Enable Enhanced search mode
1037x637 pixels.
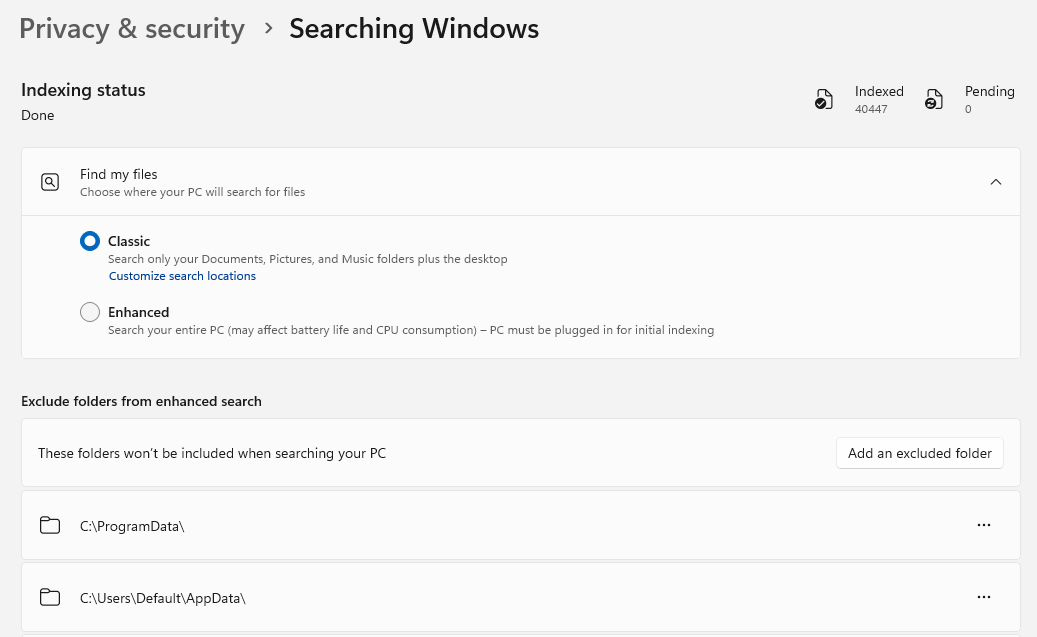pos(90,312)
